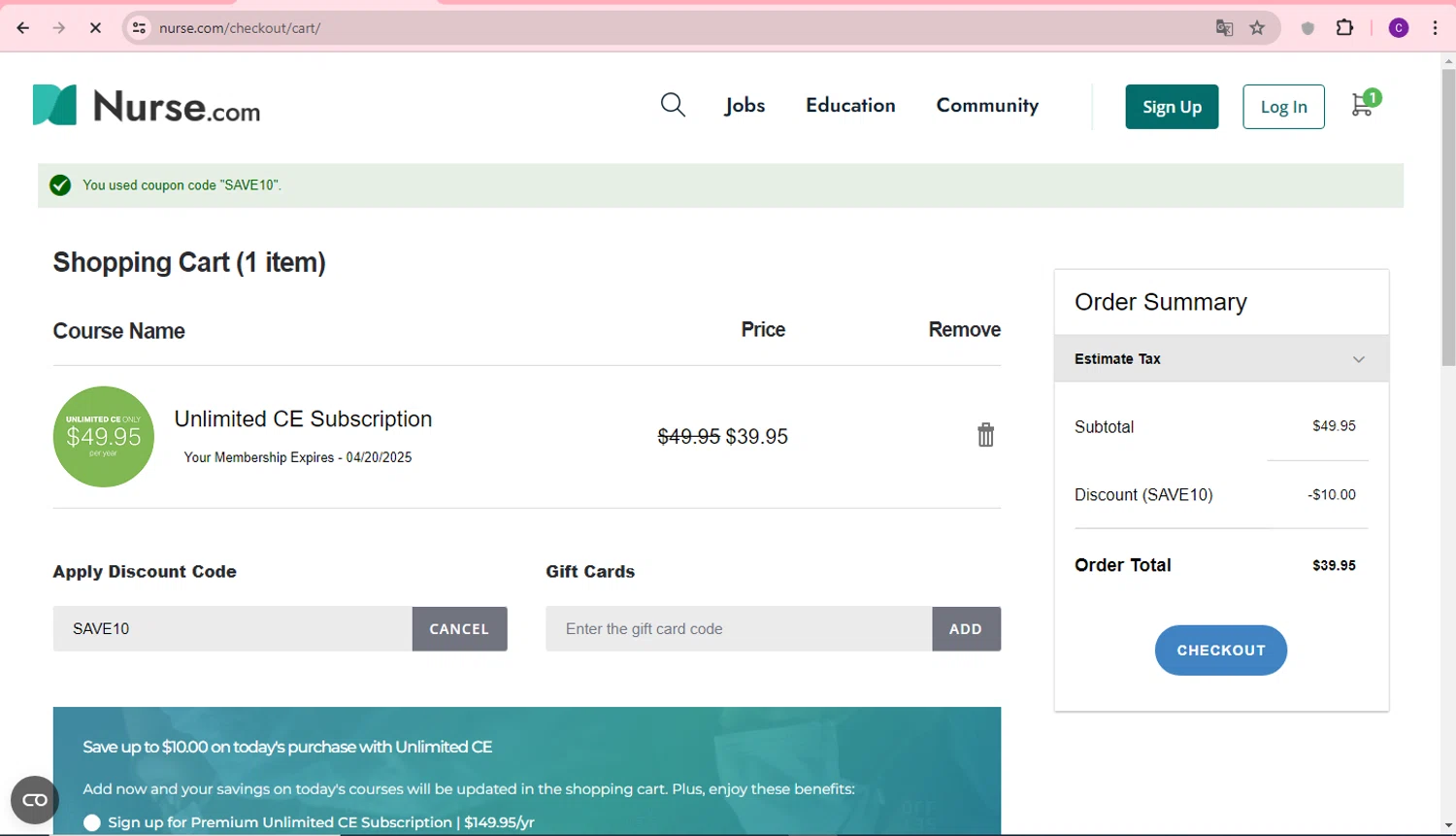The width and height of the screenshot is (1456, 836).
Task: Click the coupon code used message
Action: (x=182, y=185)
